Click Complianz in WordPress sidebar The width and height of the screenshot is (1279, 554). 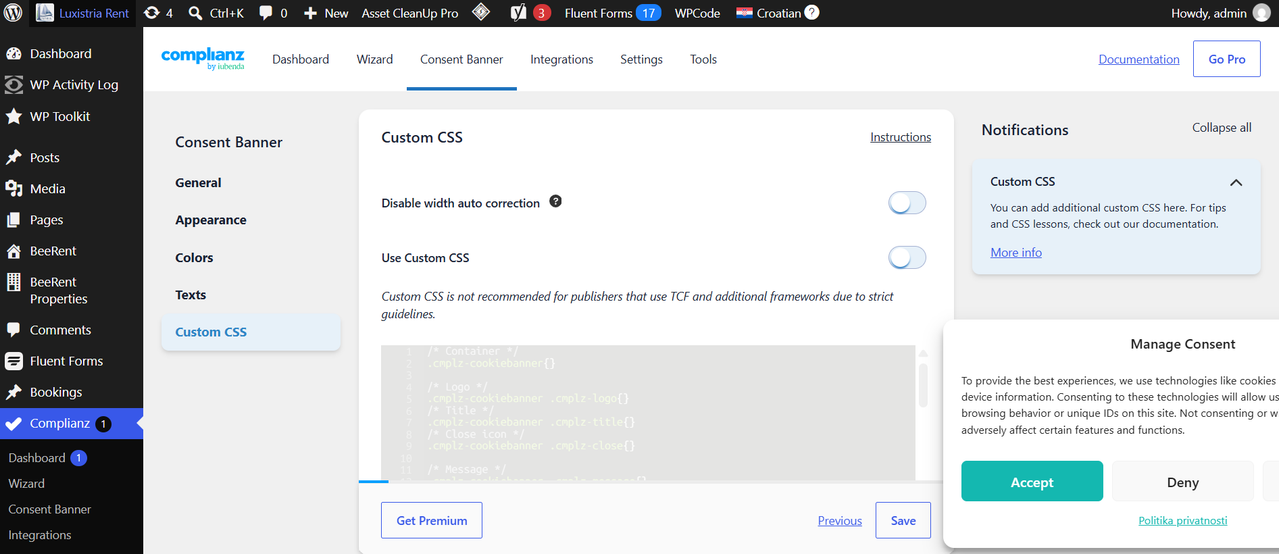pos(71,423)
